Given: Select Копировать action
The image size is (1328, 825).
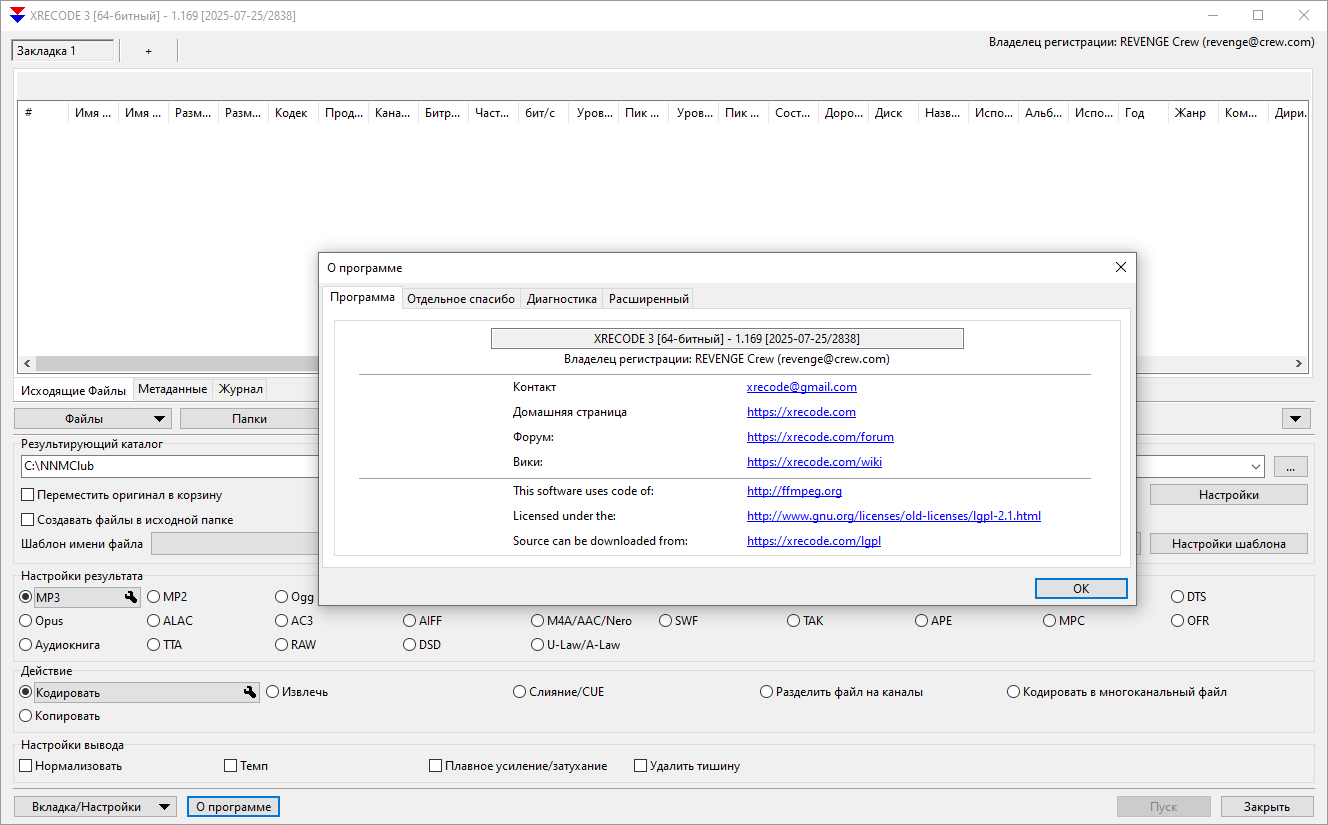Looking at the screenshot, I should point(26,716).
